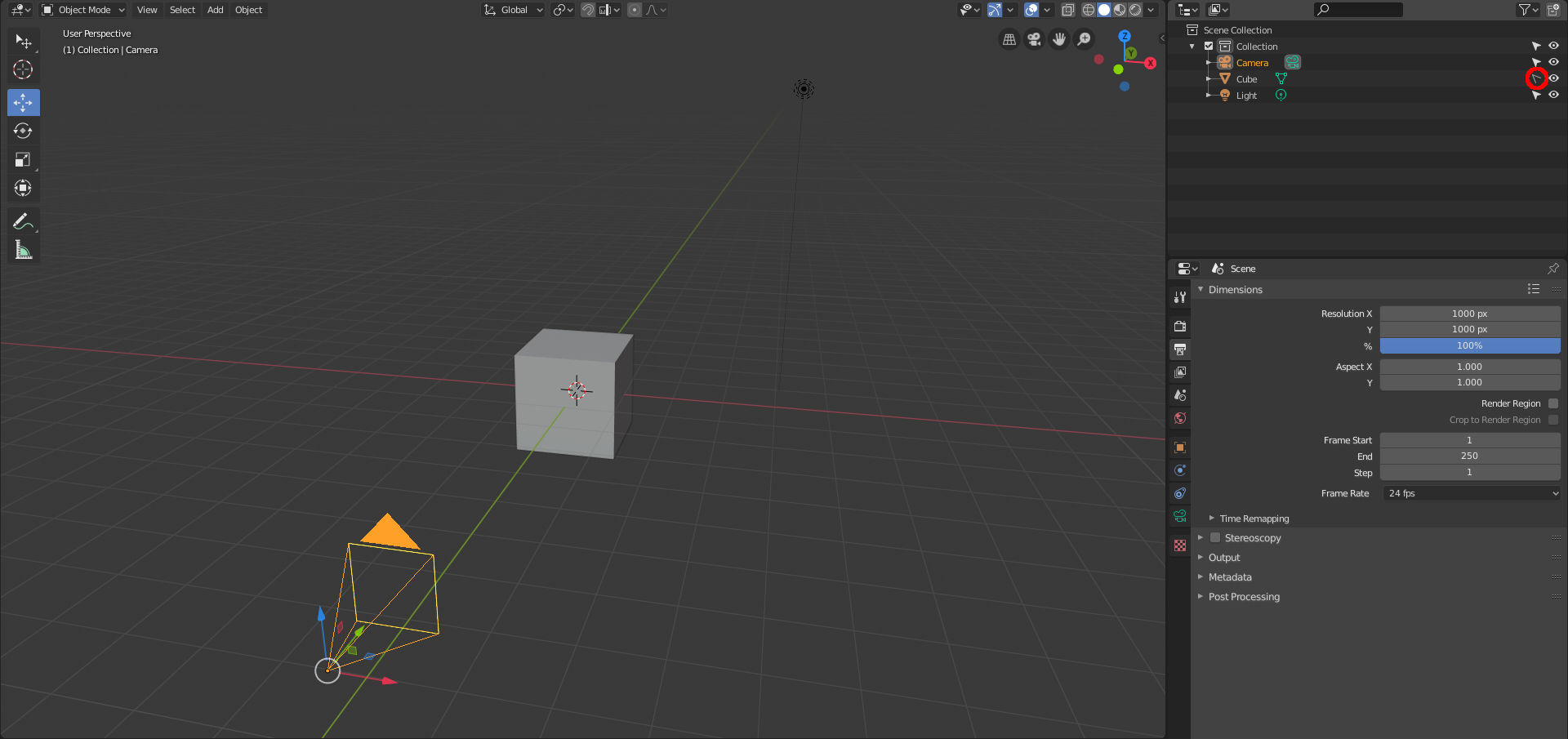Open the World Properties tab

(1179, 418)
